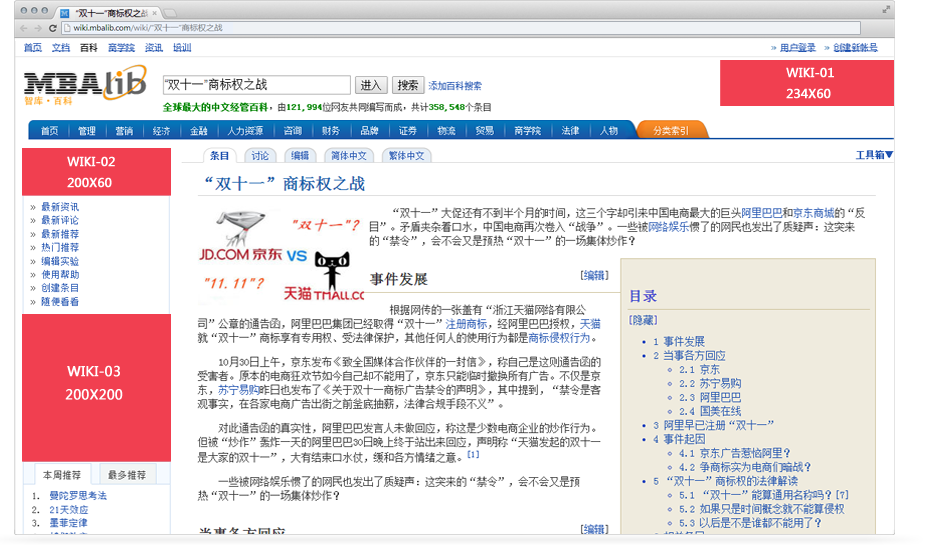Click JD vs Tmall article image
927x553 pixels.
click(x=281, y=255)
